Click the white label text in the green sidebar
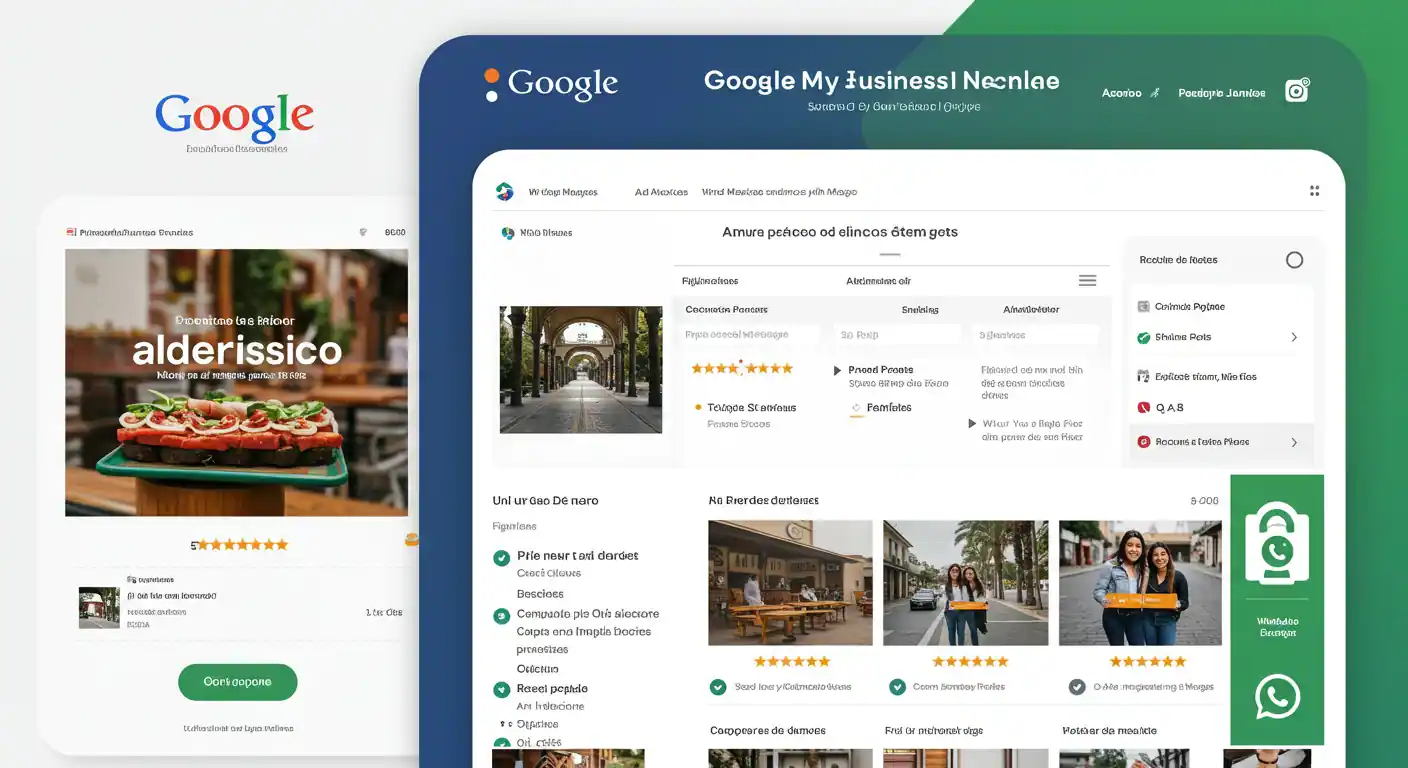The image size is (1408, 768). click(1277, 627)
